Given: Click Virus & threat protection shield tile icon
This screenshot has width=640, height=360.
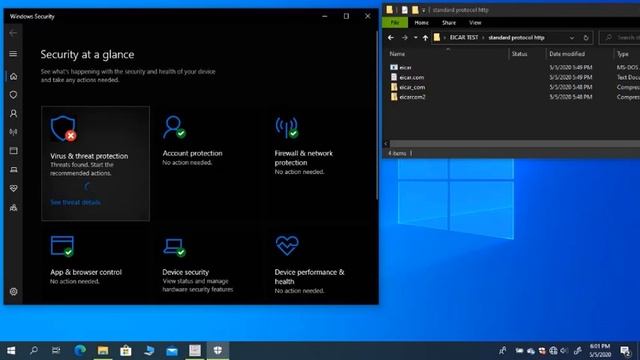Looking at the screenshot, I should click(64, 129).
